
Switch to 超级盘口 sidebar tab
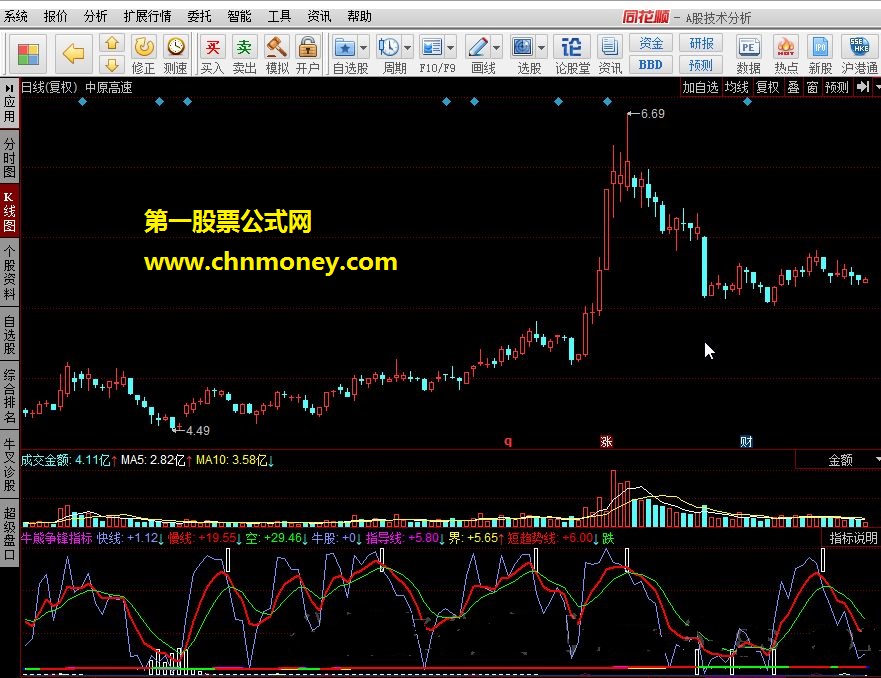[10, 534]
